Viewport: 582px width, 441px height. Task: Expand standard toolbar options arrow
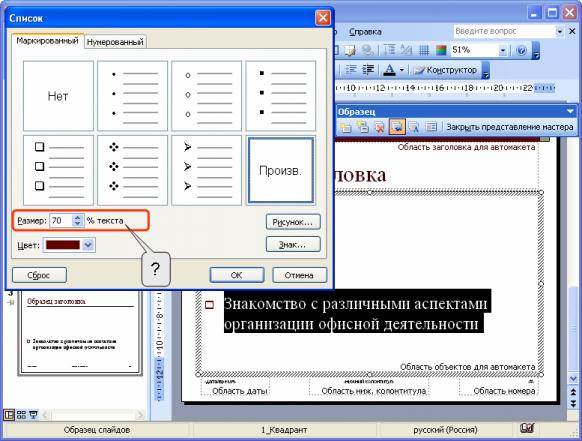[536, 51]
